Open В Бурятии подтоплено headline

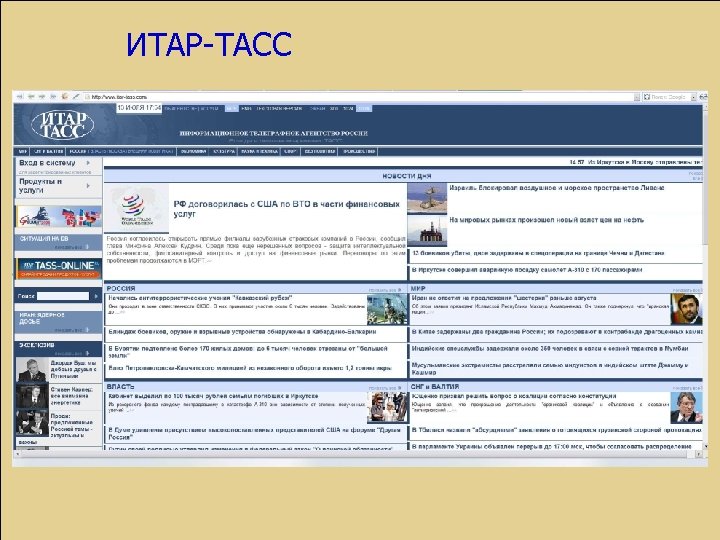248,352
